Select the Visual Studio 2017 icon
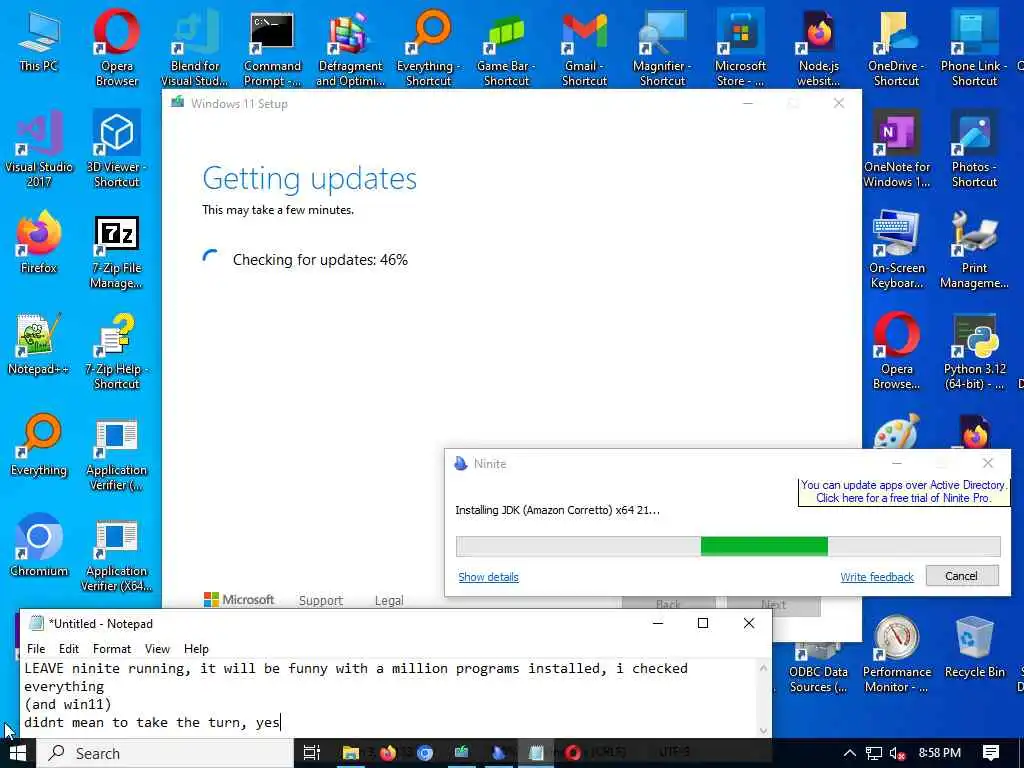This screenshot has width=1024, height=768. [x=39, y=148]
